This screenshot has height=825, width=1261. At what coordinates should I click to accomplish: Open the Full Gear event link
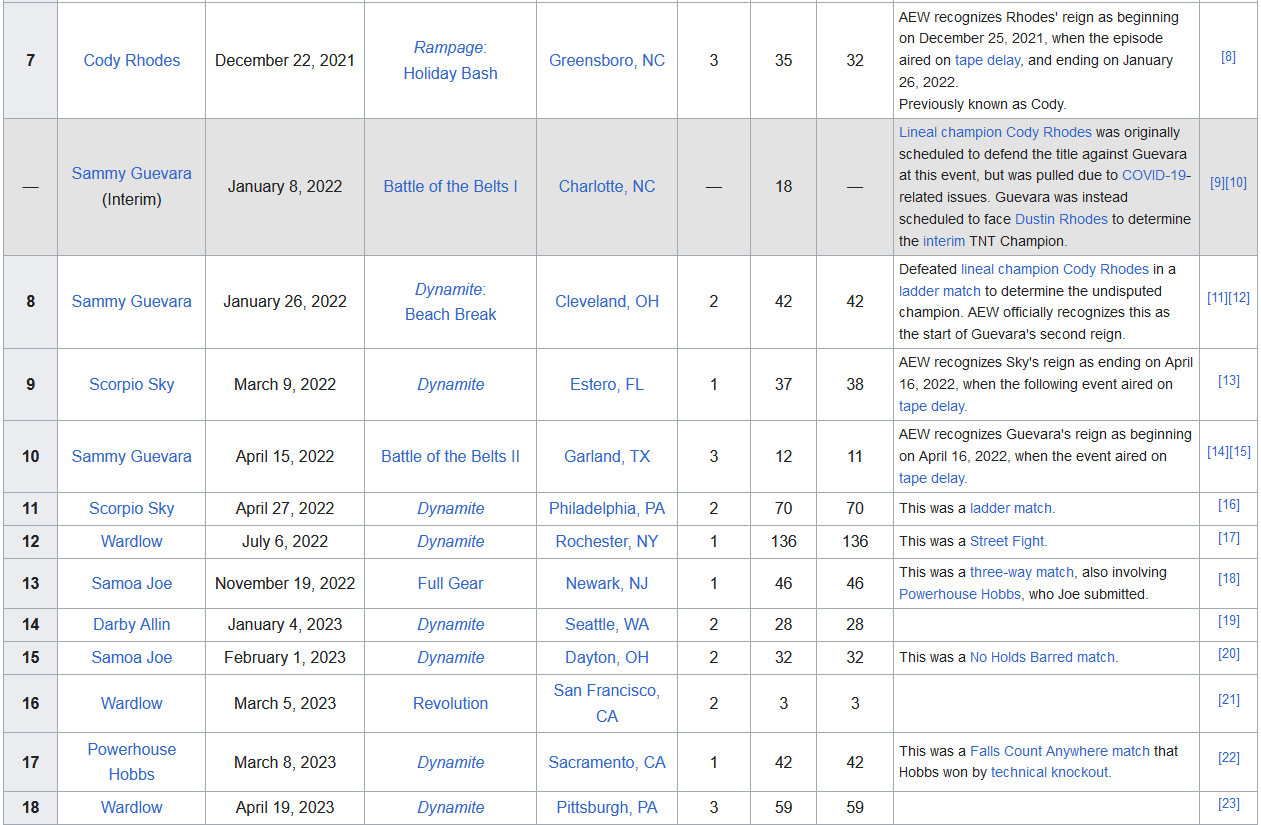pos(450,583)
